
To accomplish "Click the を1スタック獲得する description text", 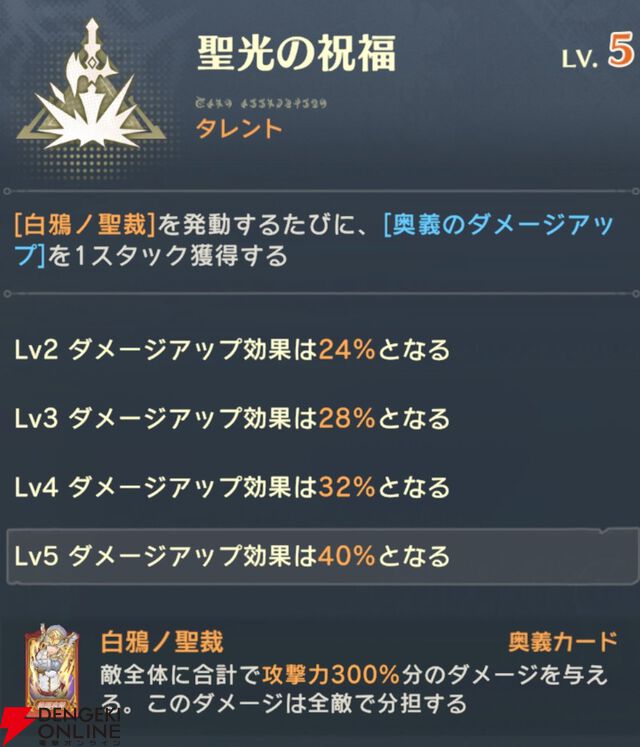I will (x=168, y=256).
